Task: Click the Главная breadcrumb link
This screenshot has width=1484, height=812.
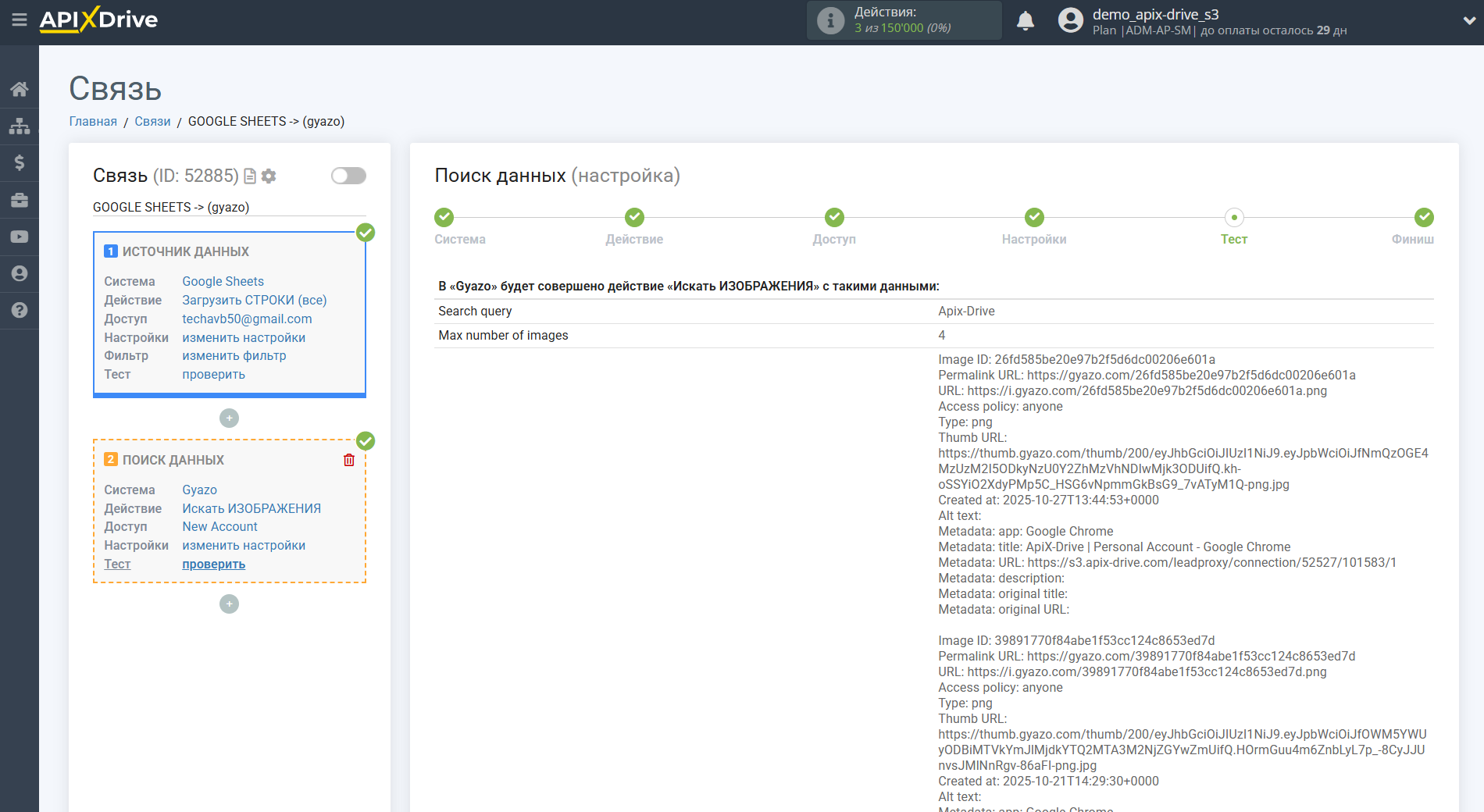Action: (93, 121)
